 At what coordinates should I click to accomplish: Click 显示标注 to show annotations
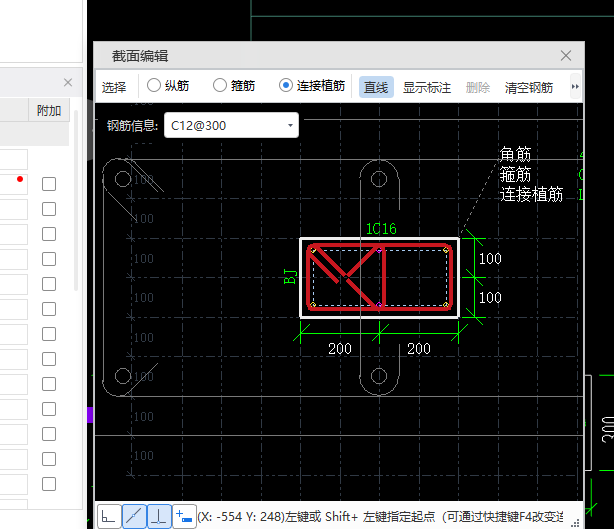point(427,87)
